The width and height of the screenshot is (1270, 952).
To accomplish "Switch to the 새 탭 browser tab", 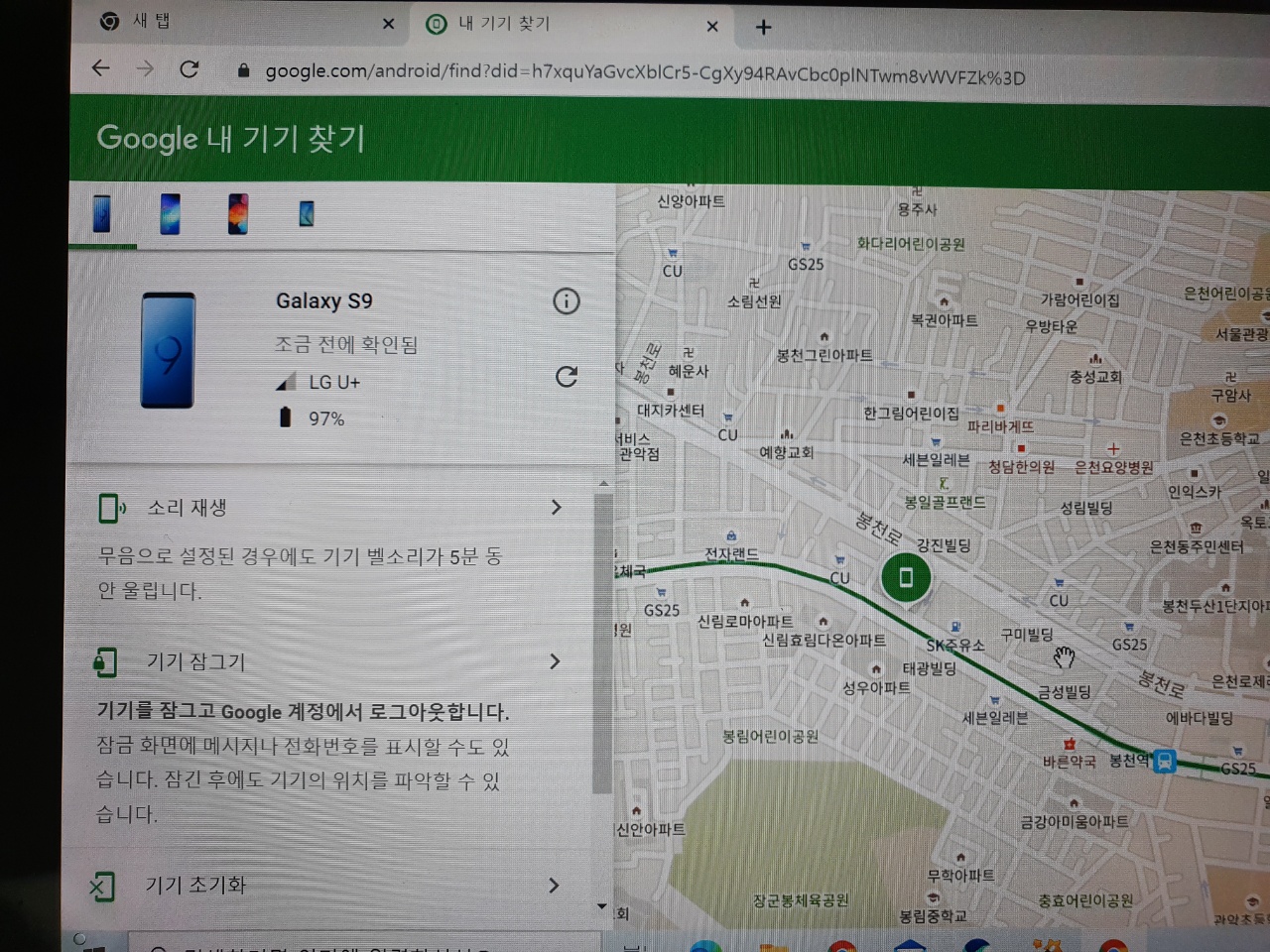I will pyautogui.click(x=238, y=22).
